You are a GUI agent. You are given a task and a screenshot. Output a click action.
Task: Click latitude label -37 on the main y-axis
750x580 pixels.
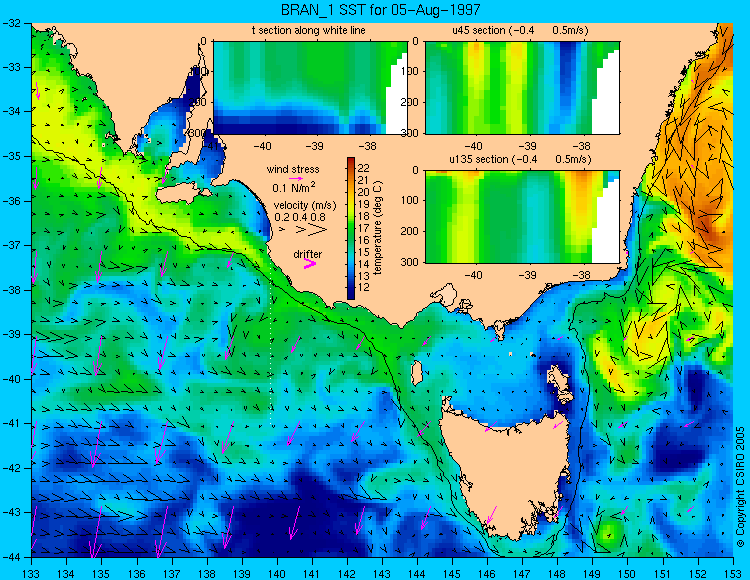pyautogui.click(x=12, y=245)
